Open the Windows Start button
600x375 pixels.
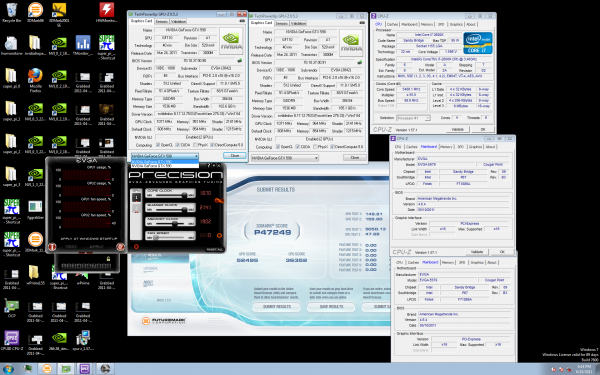point(8,369)
